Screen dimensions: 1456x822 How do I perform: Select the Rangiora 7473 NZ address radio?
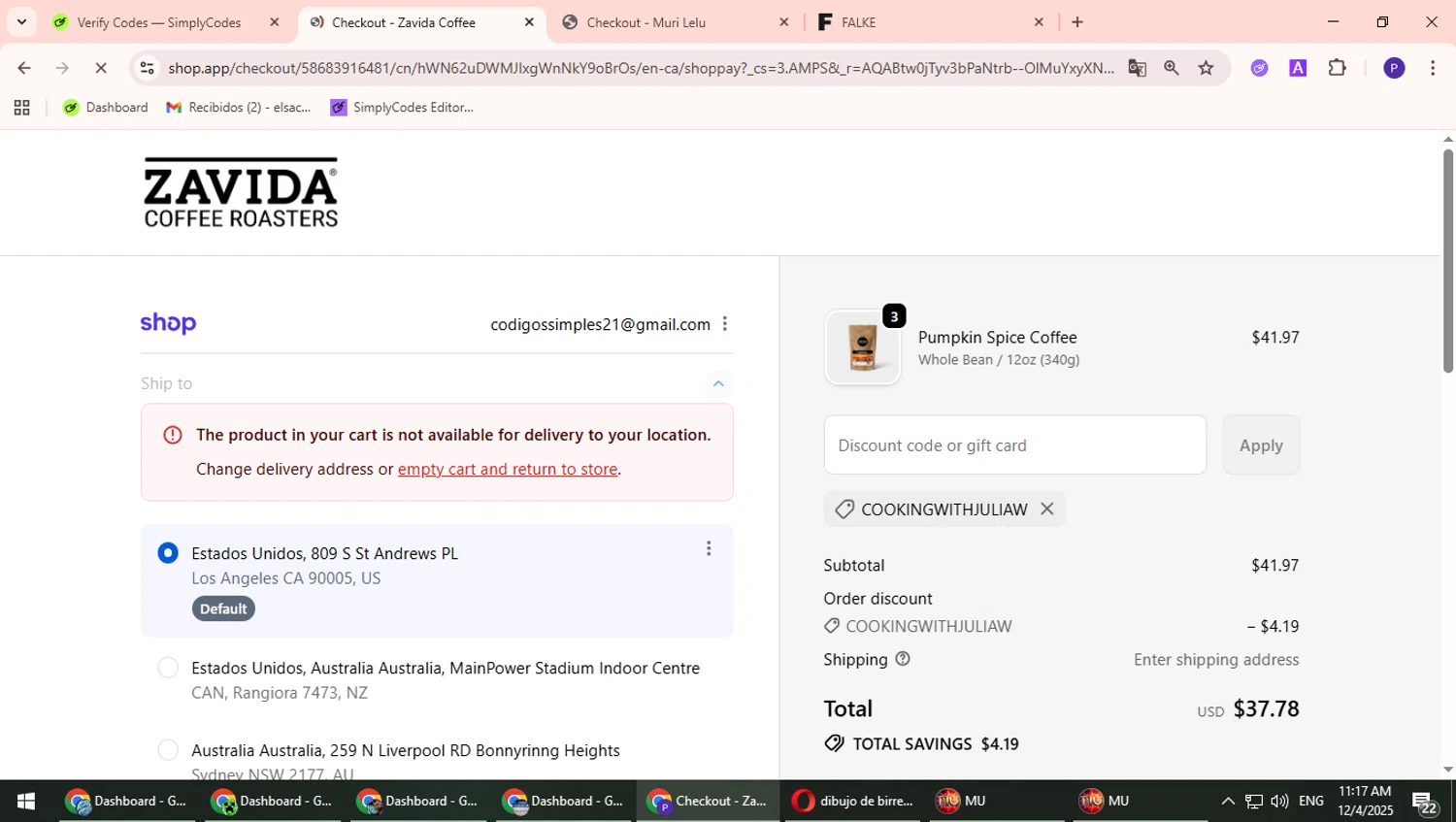168,668
